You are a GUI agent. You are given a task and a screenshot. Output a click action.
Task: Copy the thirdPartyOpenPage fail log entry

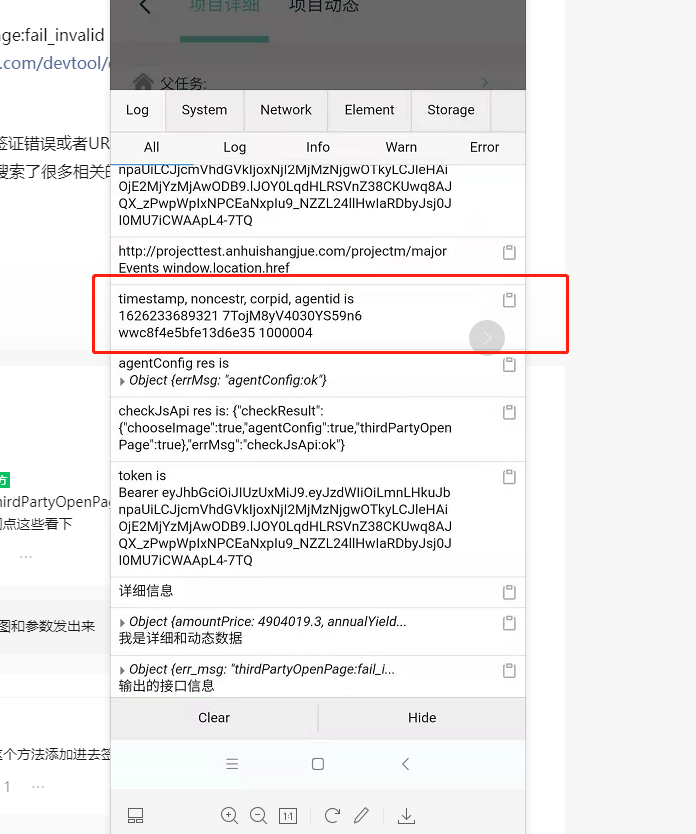coord(509,670)
